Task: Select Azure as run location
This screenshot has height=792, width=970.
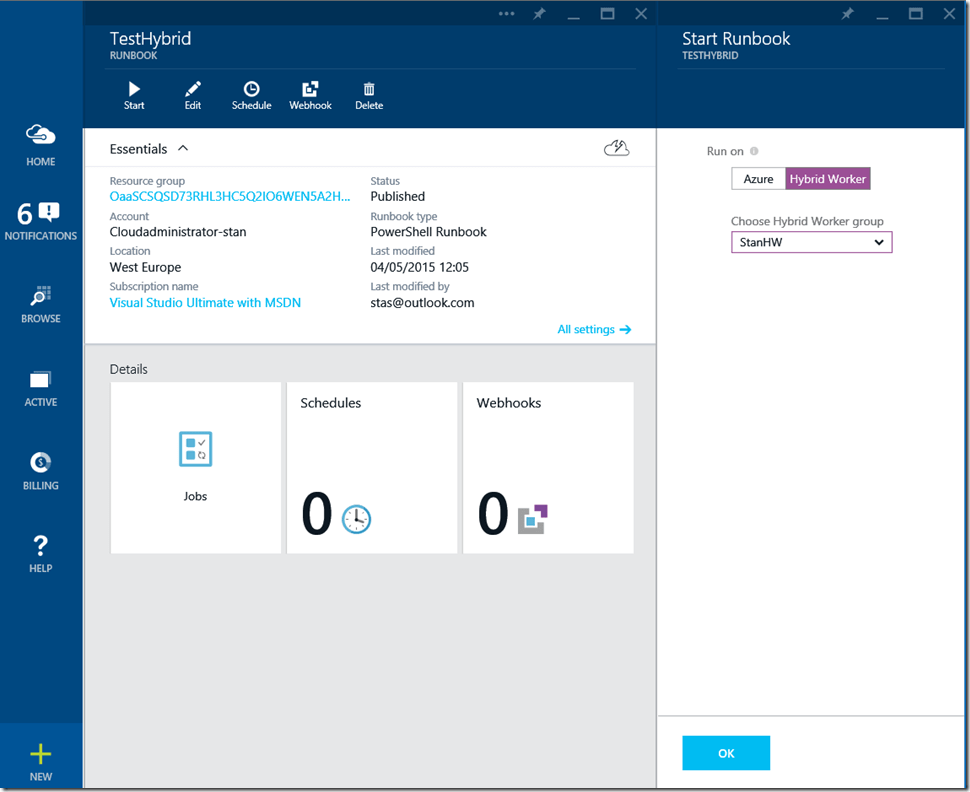Action: (x=758, y=179)
